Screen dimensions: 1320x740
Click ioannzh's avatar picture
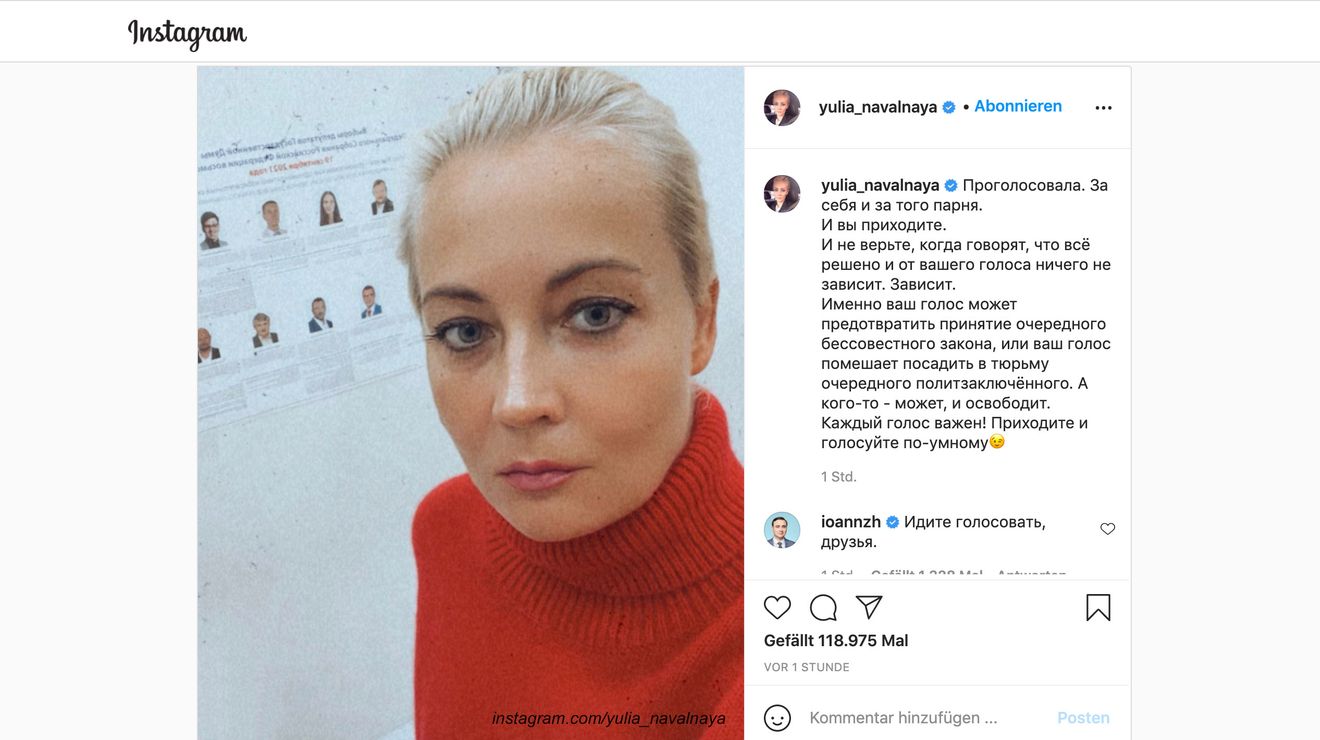pyautogui.click(x=782, y=530)
